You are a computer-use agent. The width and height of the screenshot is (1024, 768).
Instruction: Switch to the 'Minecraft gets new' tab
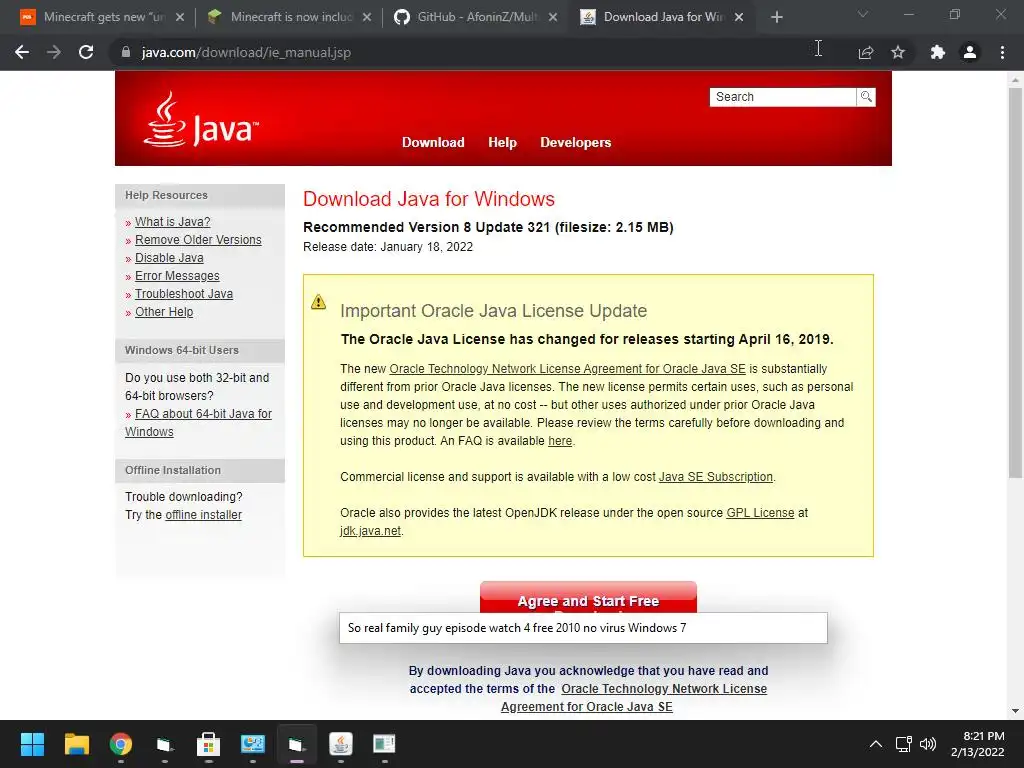[x=103, y=17]
